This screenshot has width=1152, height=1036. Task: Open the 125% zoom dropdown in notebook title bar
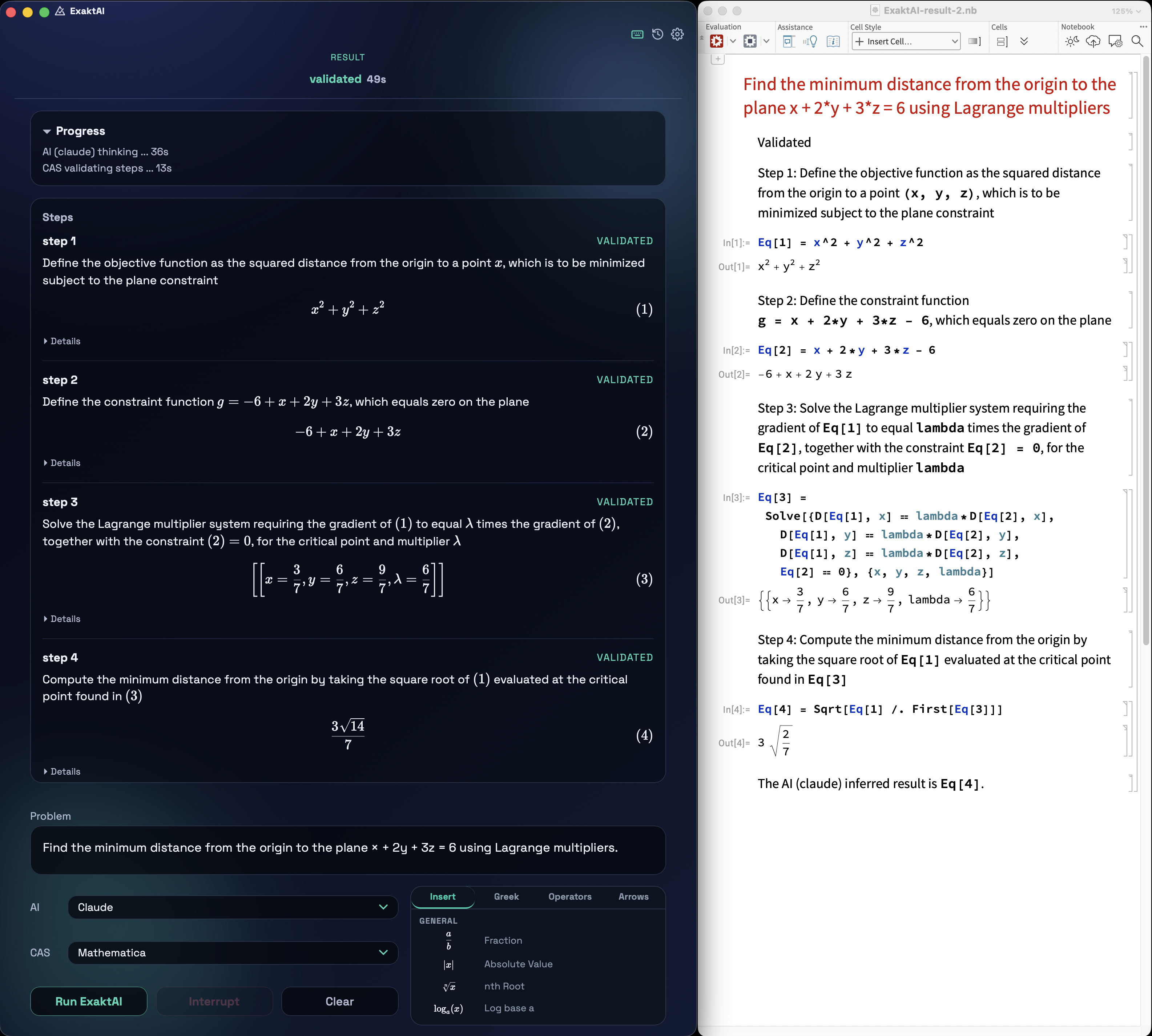point(1126,11)
